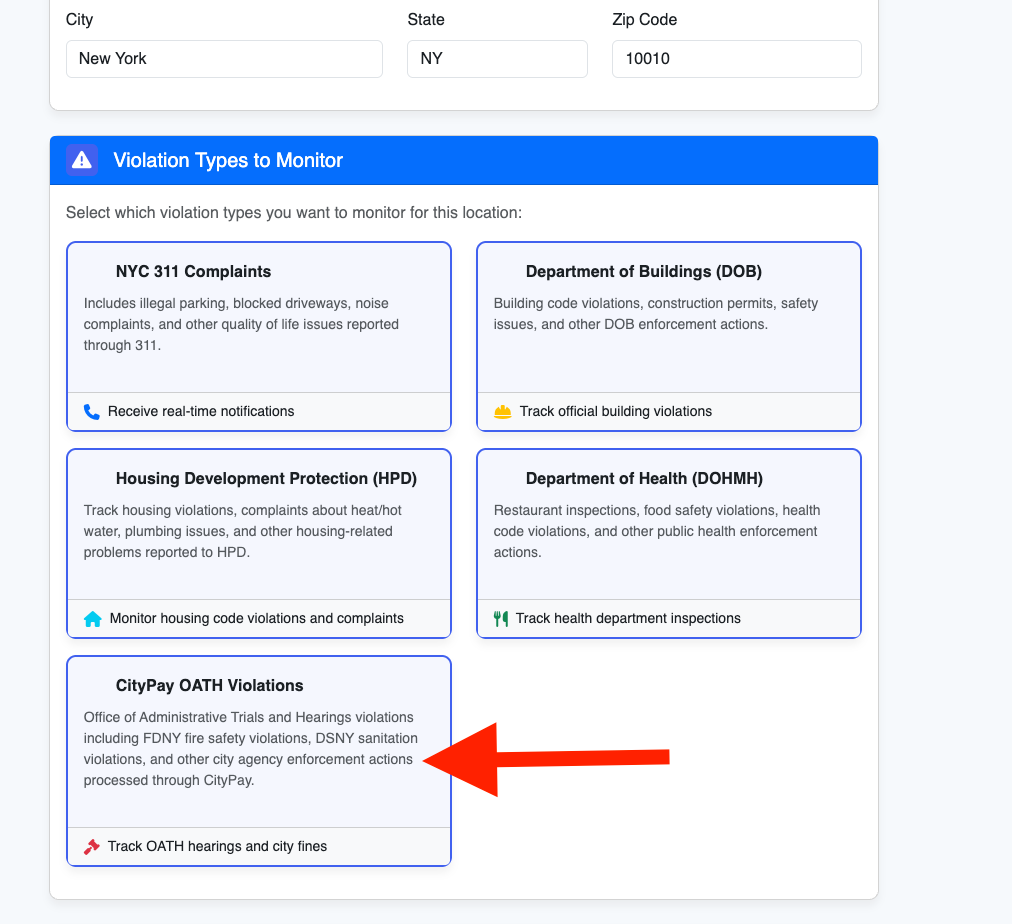Click the State field containing NY
This screenshot has height=924, width=1012.
tap(497, 59)
